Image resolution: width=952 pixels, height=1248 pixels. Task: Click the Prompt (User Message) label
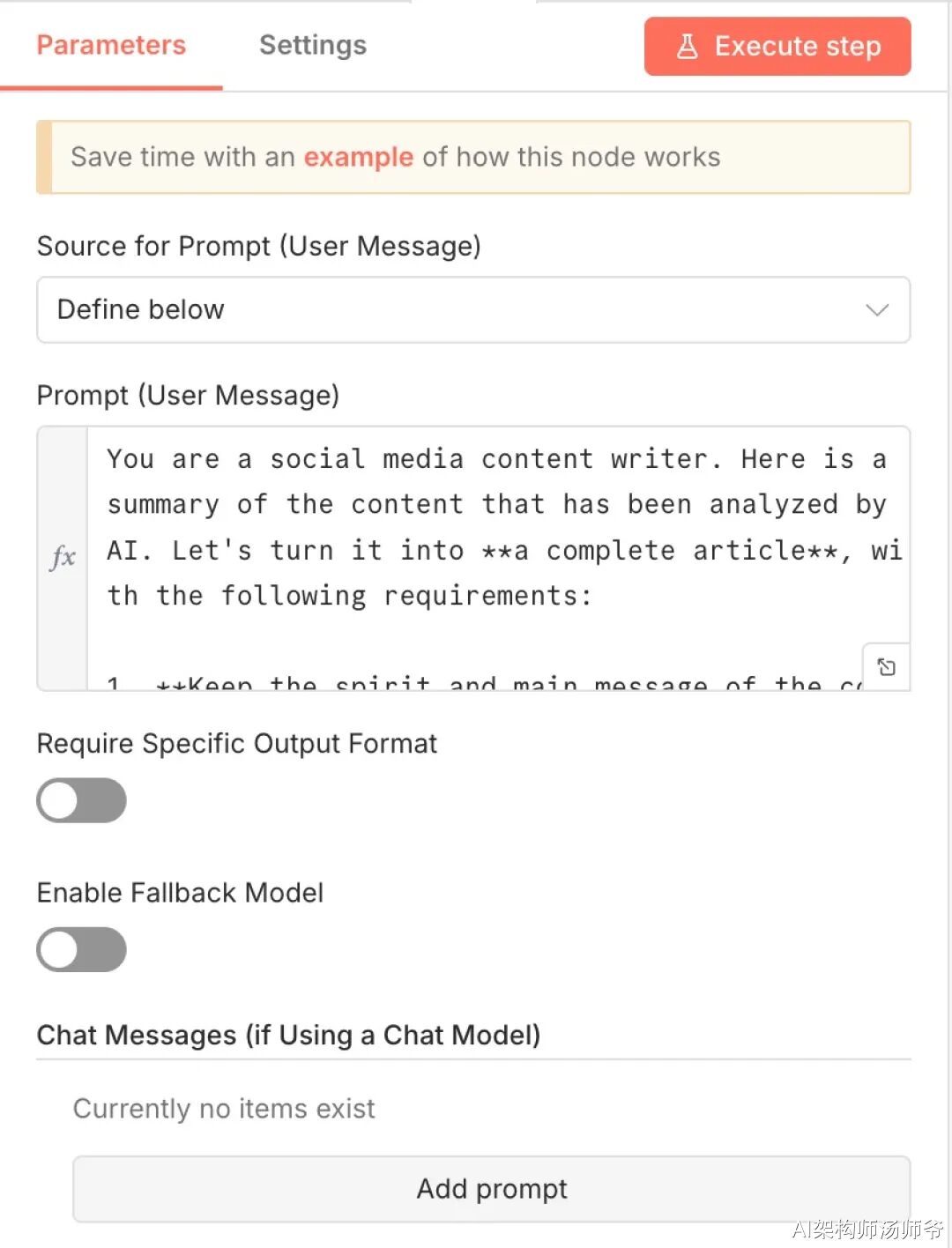point(188,396)
